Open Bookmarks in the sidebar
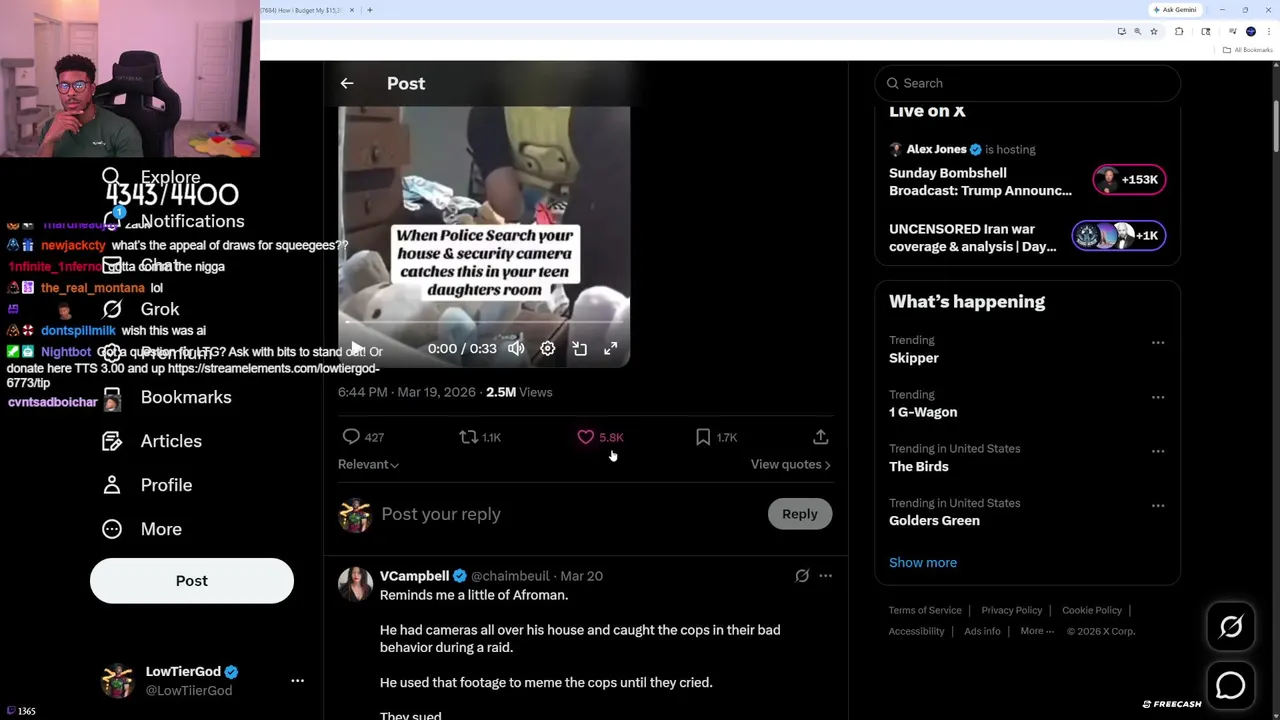Screen dimensions: 1280x720 tap(167, 397)
